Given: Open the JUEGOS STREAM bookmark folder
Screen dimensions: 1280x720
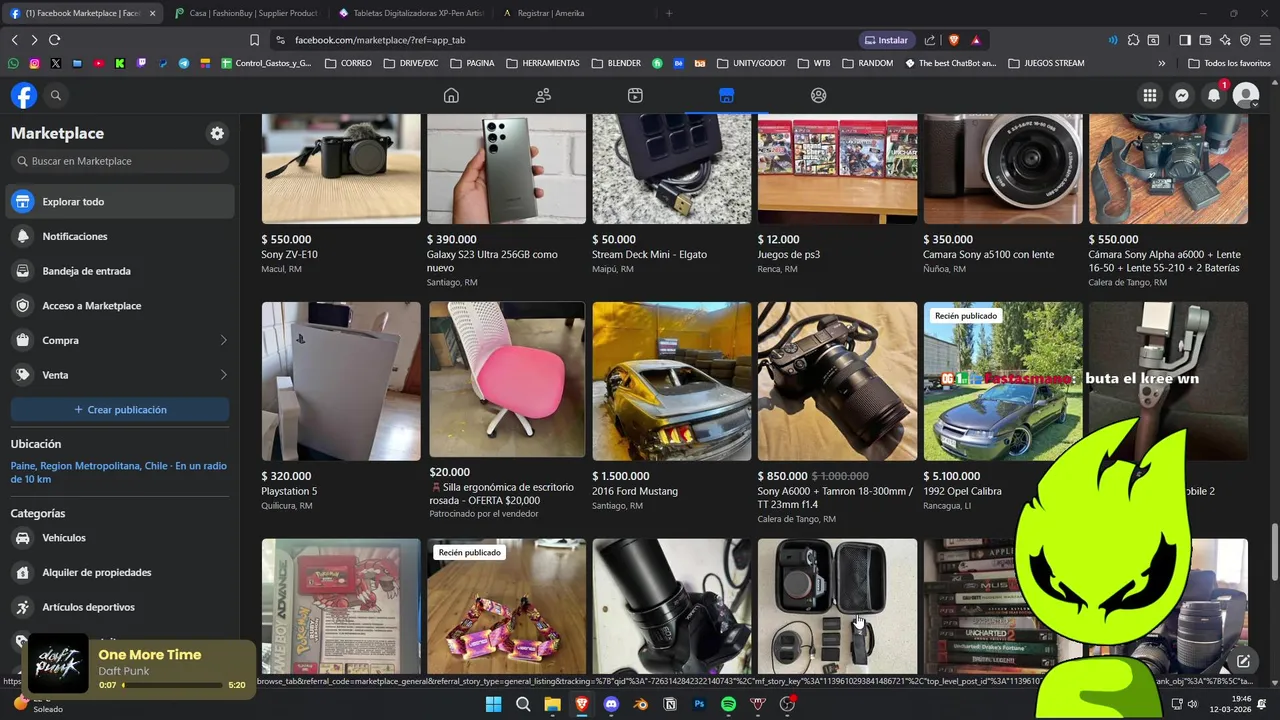Looking at the screenshot, I should (x=1046, y=63).
